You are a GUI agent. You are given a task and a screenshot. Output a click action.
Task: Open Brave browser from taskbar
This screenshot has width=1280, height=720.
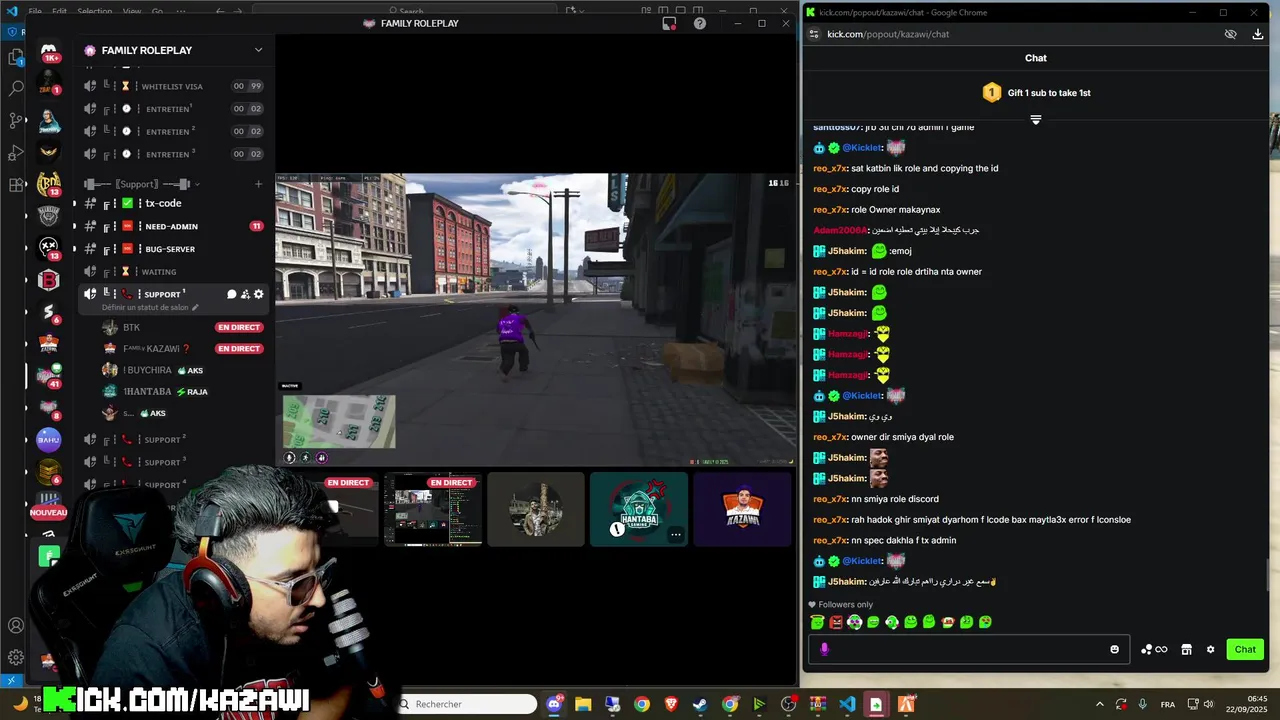click(671, 704)
